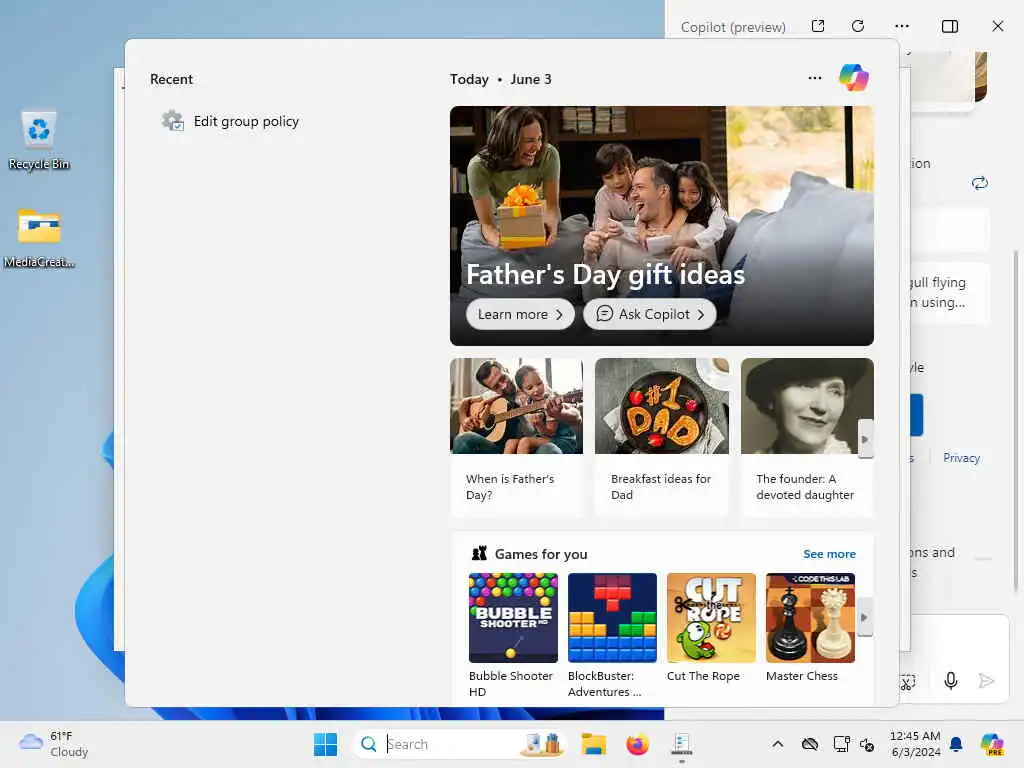Screen dimensions: 1024x768
Task: Launch Master Chess game
Action: [810, 628]
